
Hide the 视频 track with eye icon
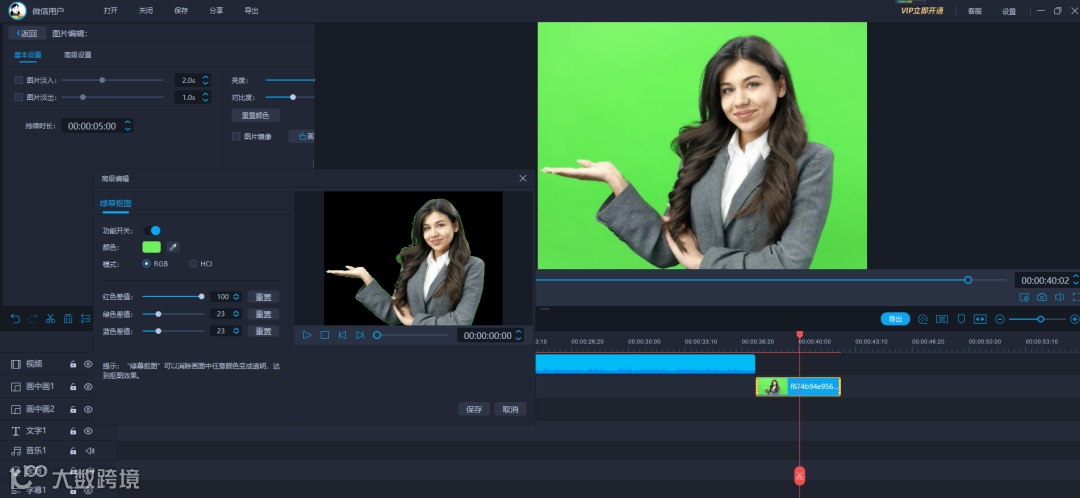pos(88,364)
